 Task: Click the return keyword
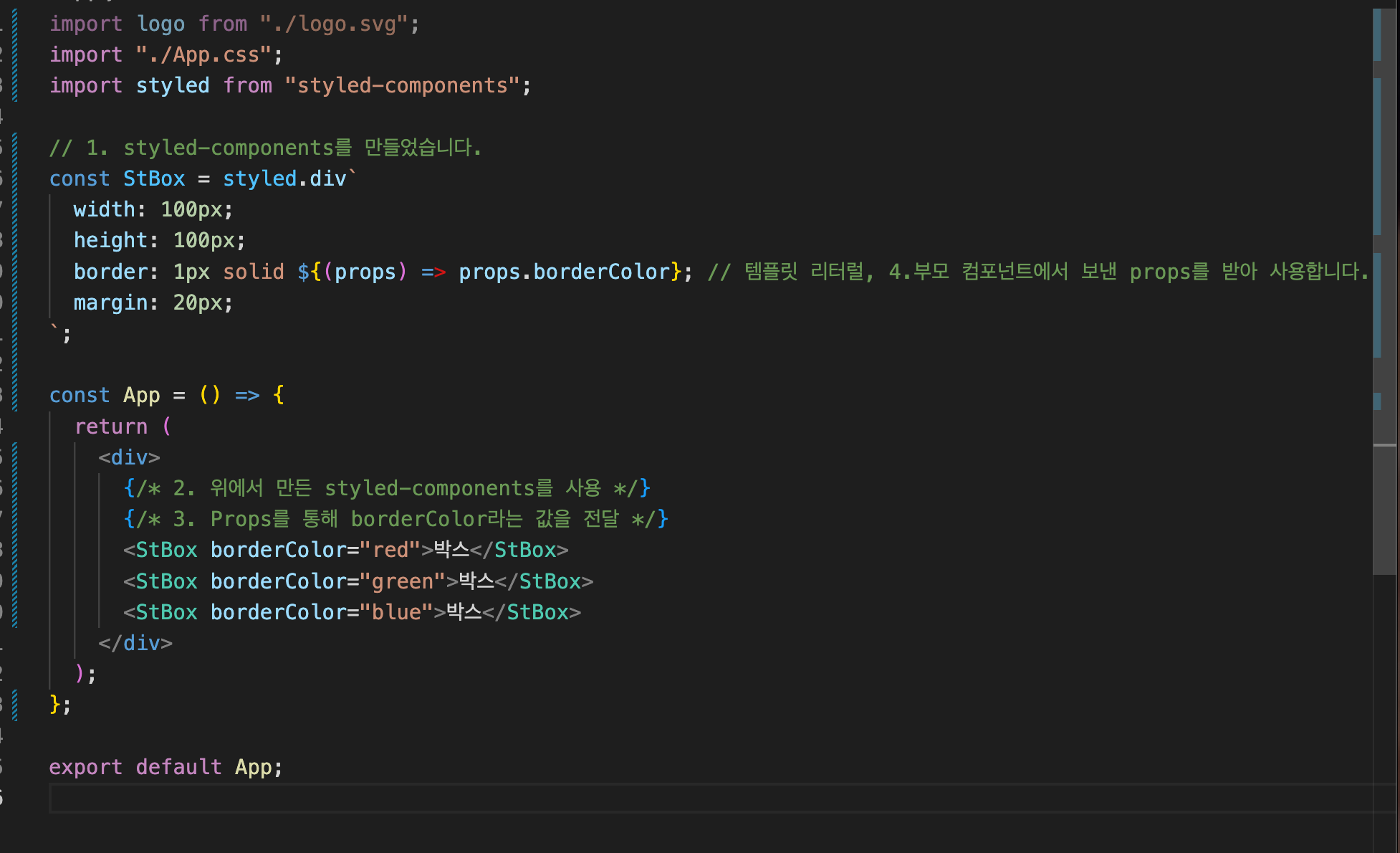point(111,427)
